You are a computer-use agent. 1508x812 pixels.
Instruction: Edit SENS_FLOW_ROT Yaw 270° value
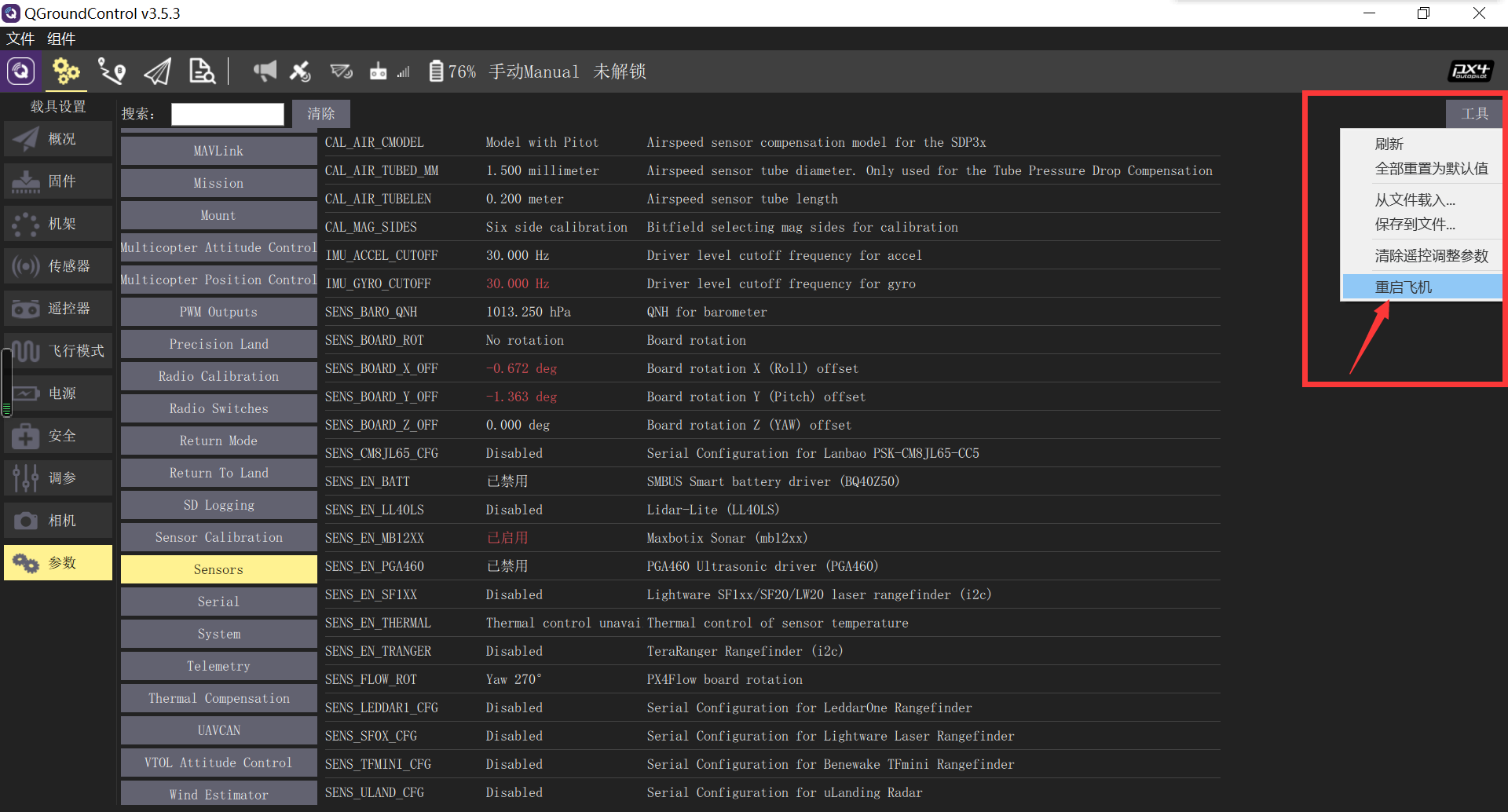(x=514, y=679)
